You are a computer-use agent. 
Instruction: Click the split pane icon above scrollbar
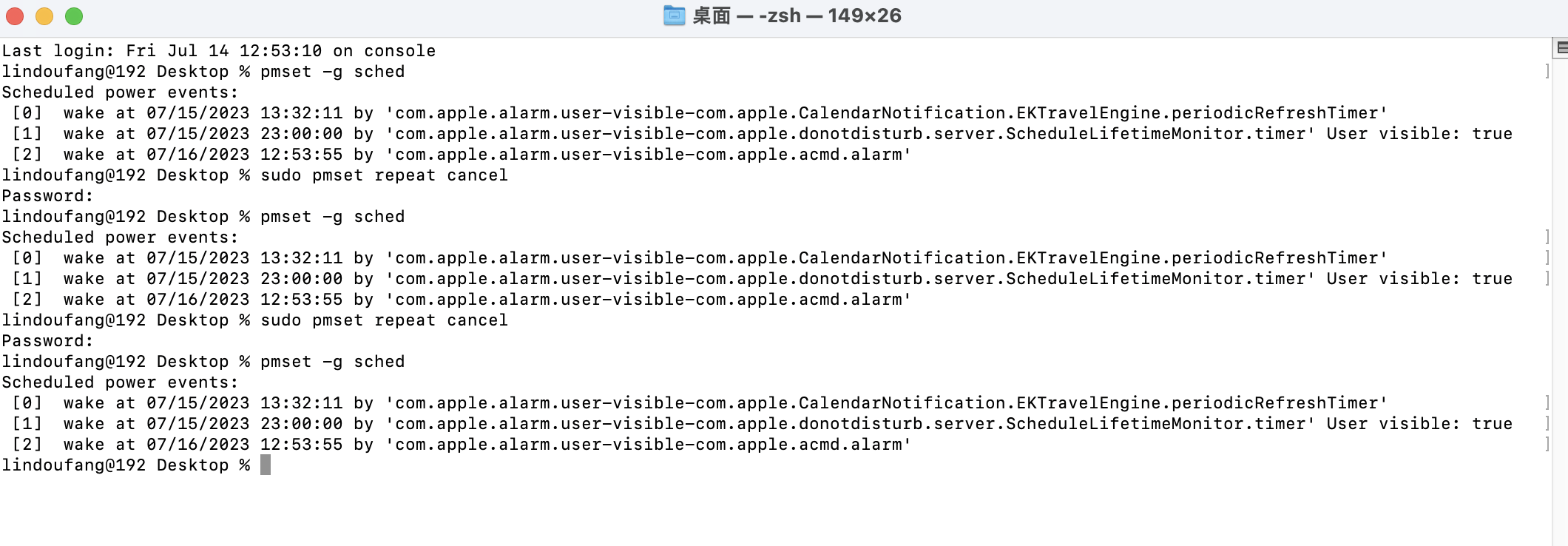(x=1561, y=48)
